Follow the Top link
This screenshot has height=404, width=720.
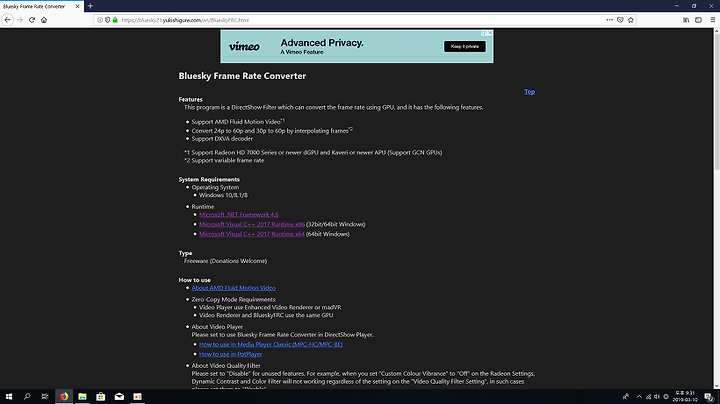(x=529, y=91)
